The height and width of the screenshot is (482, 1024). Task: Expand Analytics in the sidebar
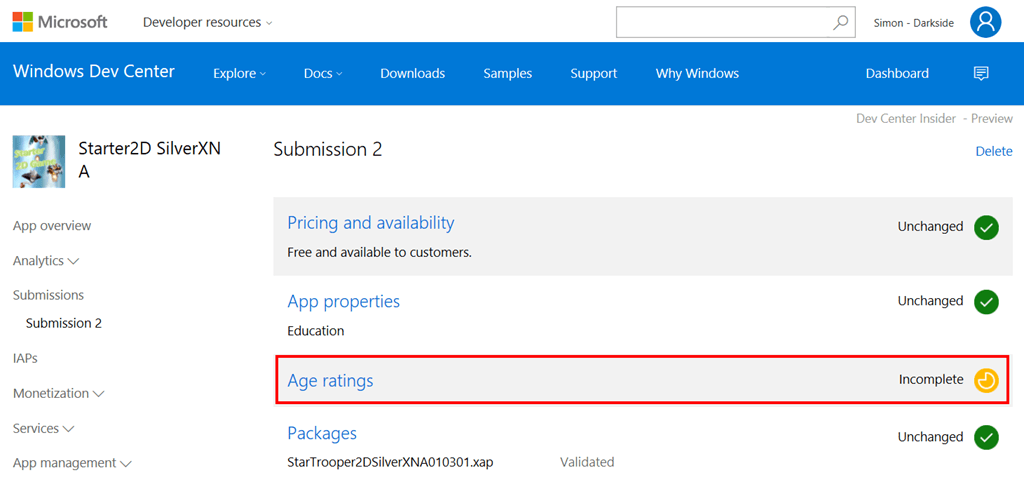pos(46,260)
